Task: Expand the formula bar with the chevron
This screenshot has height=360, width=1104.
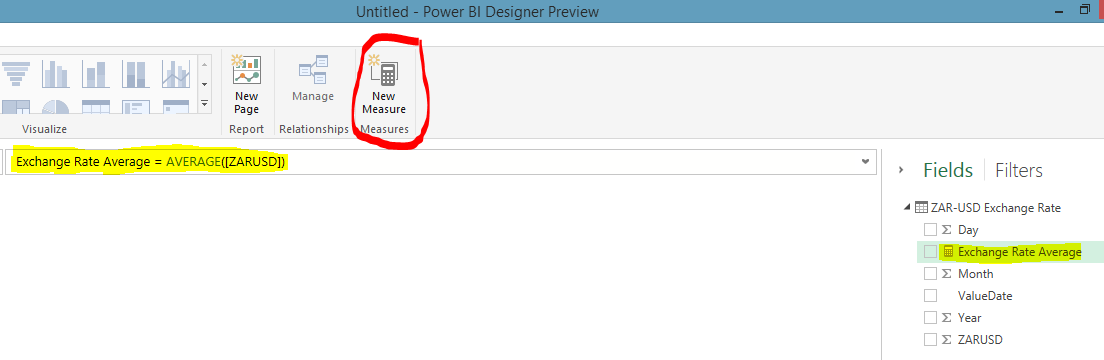Action: click(865, 162)
